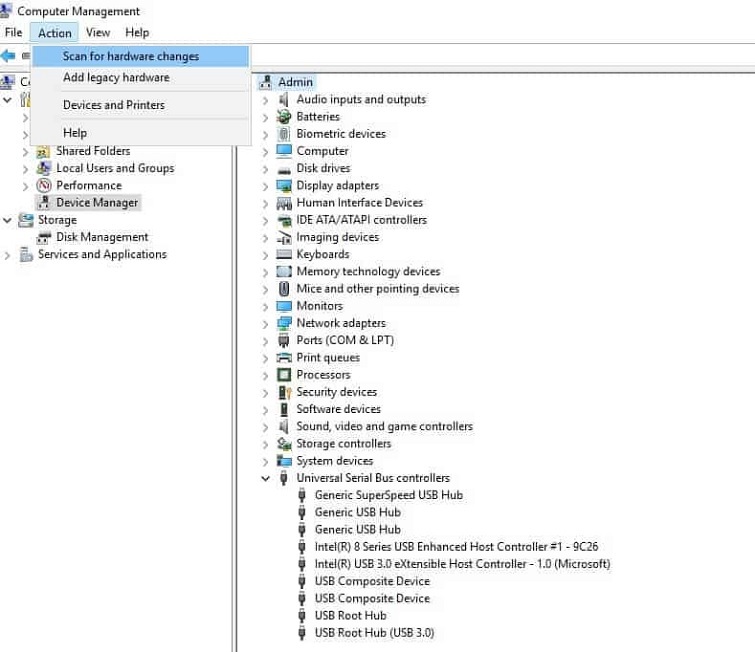Select Generic SuperSpeed USB Hub
The width and height of the screenshot is (755, 652).
pyautogui.click(x=389, y=496)
